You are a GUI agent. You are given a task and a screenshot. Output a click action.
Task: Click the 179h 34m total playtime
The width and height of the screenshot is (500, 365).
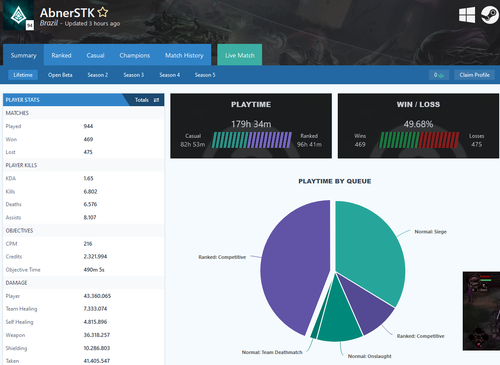coord(251,124)
